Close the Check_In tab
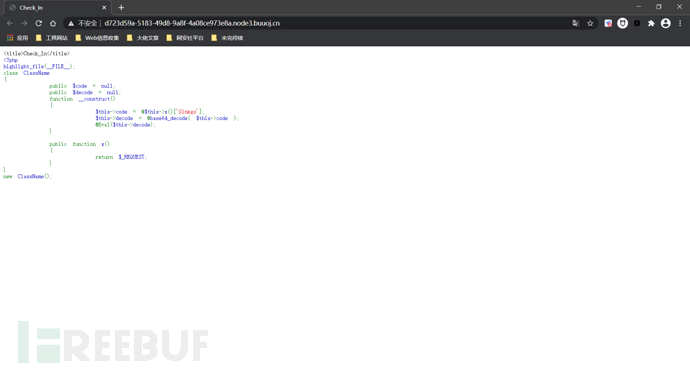 104,7
